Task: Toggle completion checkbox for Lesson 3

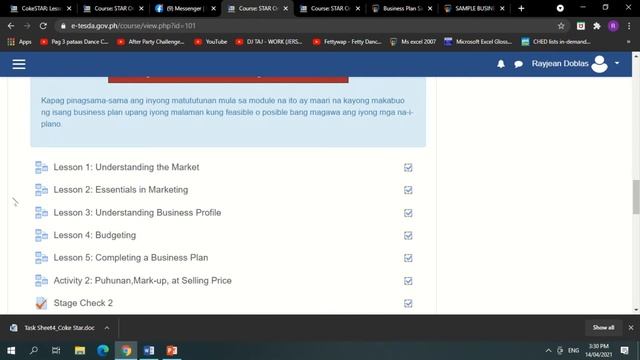Action: pos(408,213)
